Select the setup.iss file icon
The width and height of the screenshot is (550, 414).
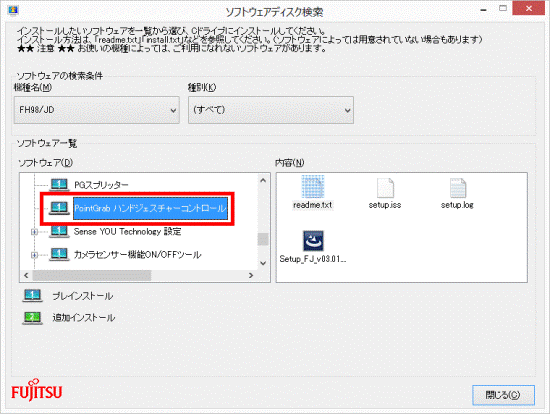click(x=385, y=188)
